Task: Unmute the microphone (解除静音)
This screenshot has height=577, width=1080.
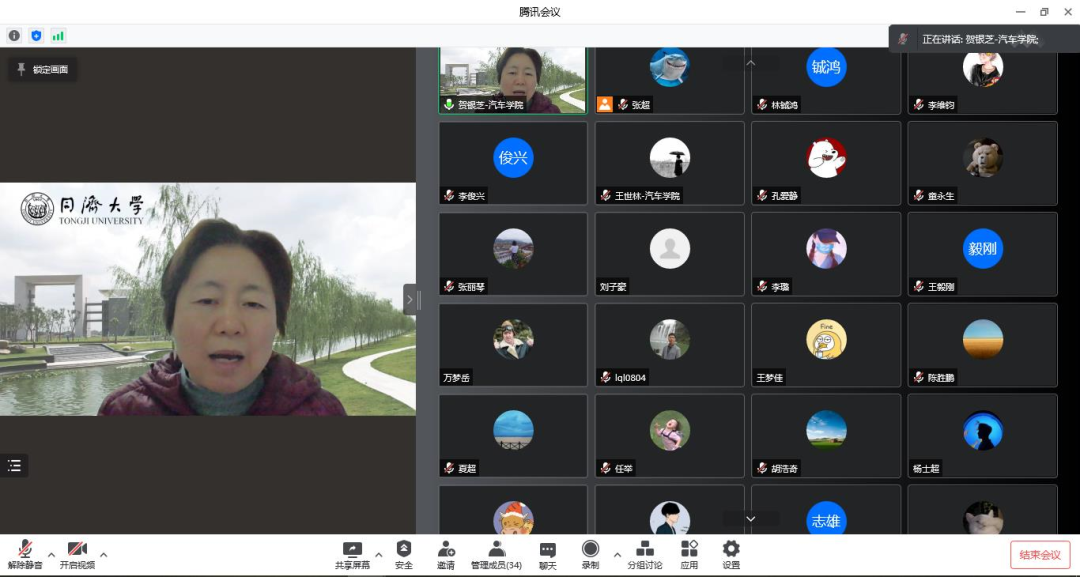Action: (x=25, y=554)
